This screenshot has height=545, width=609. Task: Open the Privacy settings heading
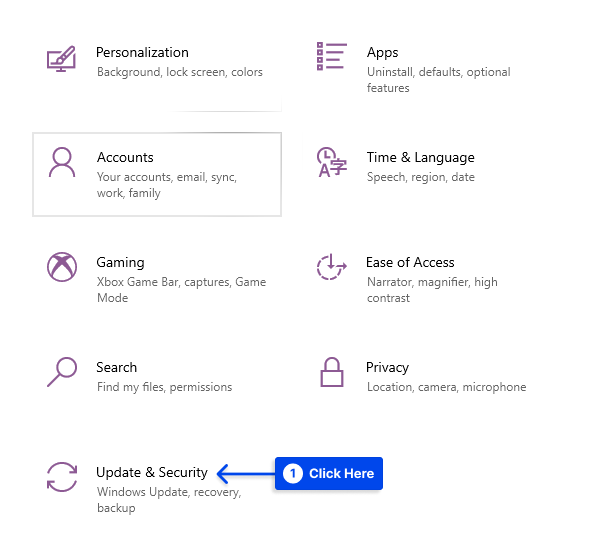387,367
